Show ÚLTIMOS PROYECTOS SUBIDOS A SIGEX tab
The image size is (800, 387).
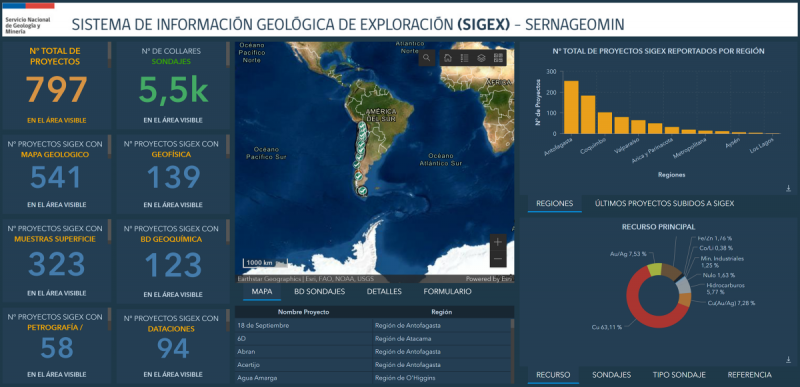(x=664, y=203)
